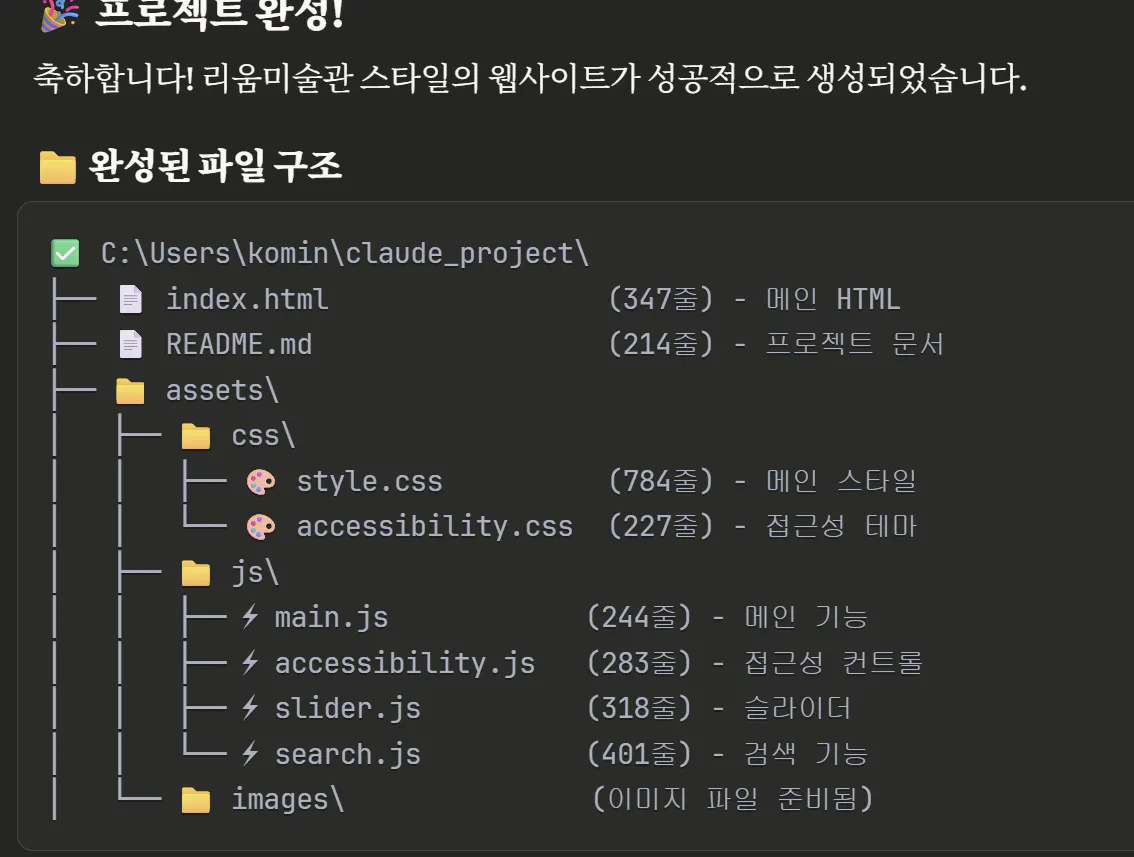1134x857 pixels.
Task: Click the 메인 스타일 description
Action: coord(841,482)
